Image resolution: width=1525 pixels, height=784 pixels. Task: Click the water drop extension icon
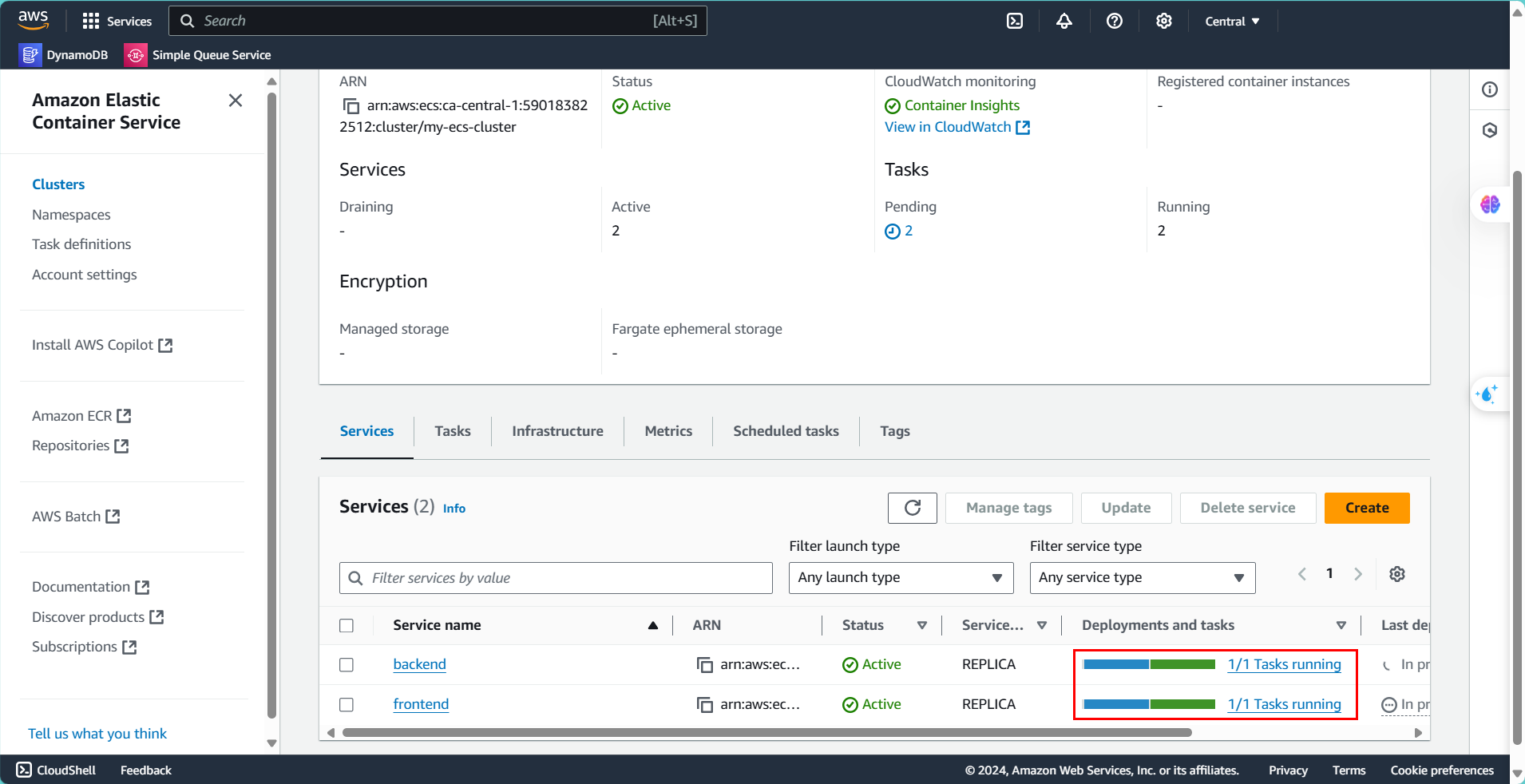1487,394
